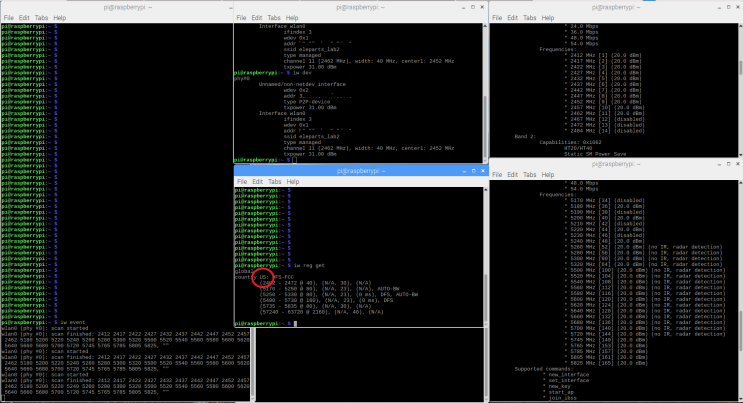Click the 'Band 2:' heading line

tap(525, 137)
